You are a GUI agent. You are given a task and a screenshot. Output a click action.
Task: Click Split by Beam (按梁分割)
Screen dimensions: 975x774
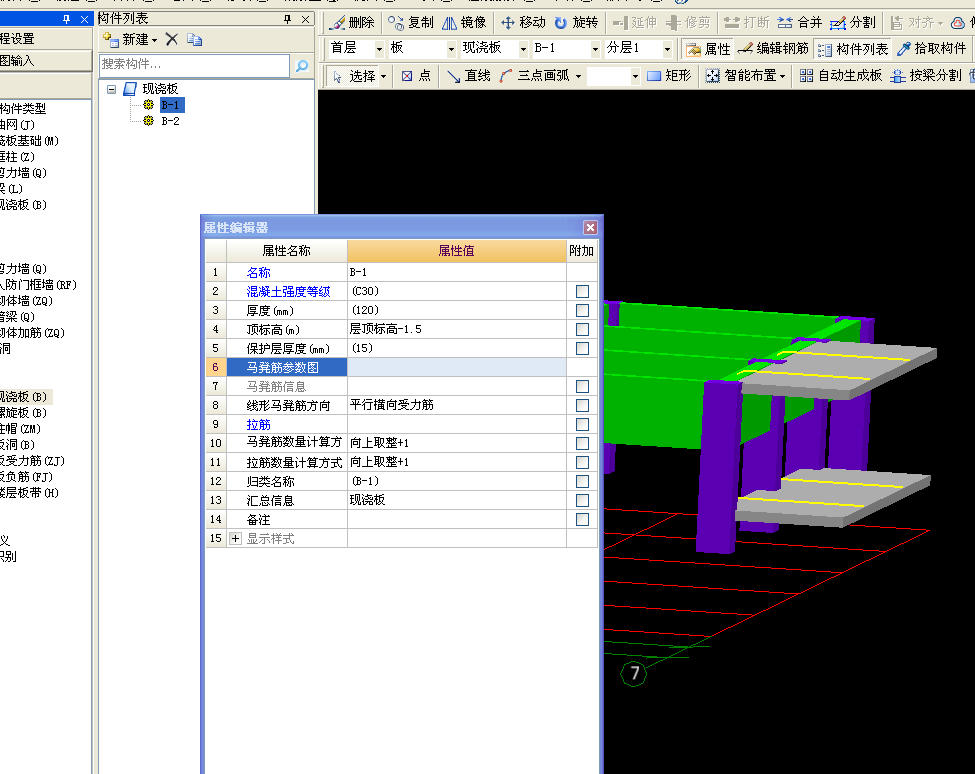coord(926,76)
